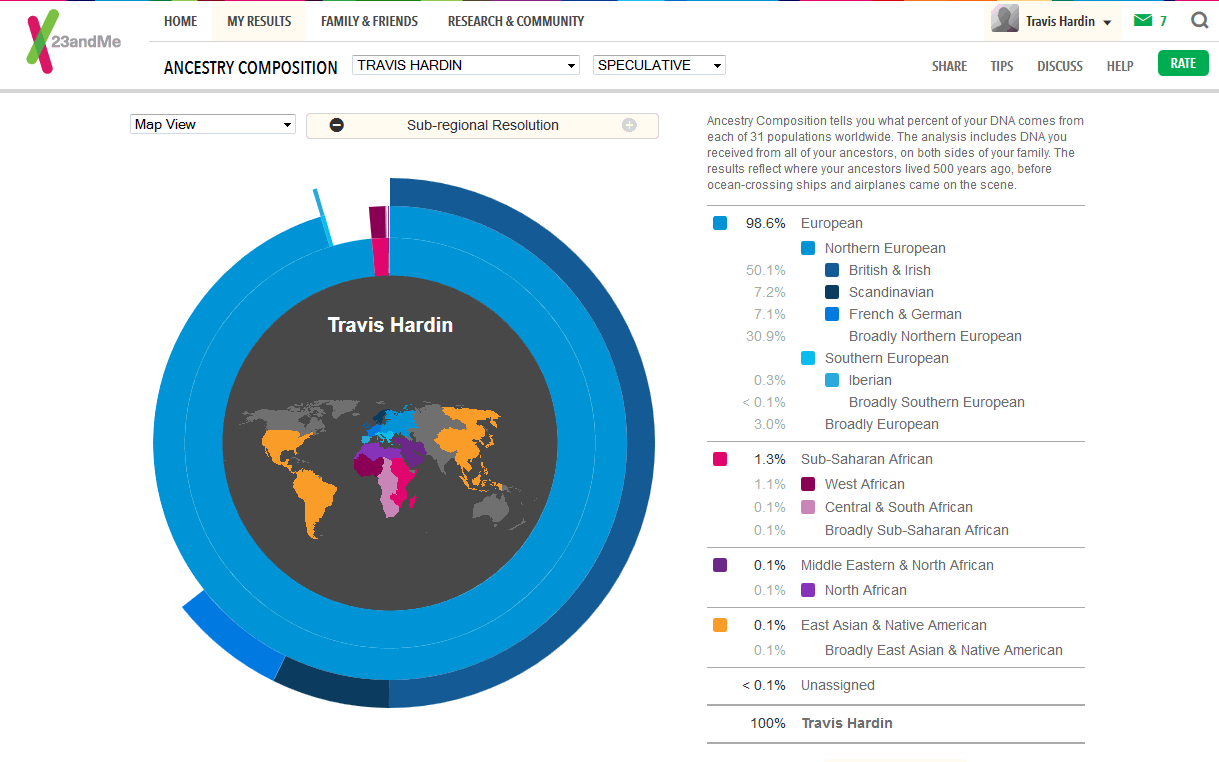Click the Travis Hardin name in the chart
Screen dimensions: 1219x762
pyautogui.click(x=390, y=325)
